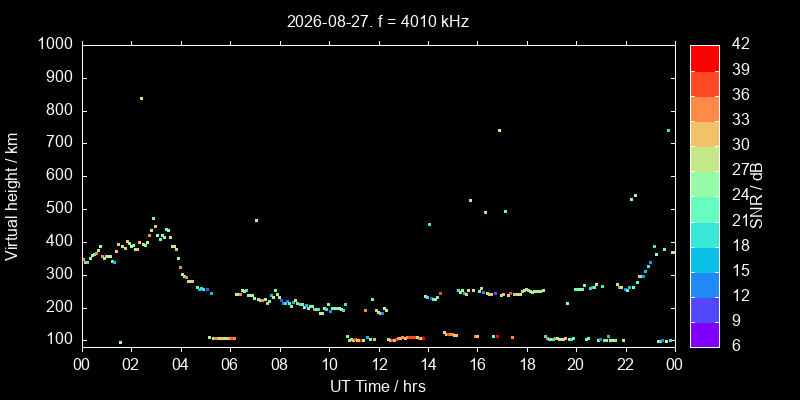The width and height of the screenshot is (800, 400).
Task: Click the 'UT Time / hrs' axis label
Action: pos(378,387)
